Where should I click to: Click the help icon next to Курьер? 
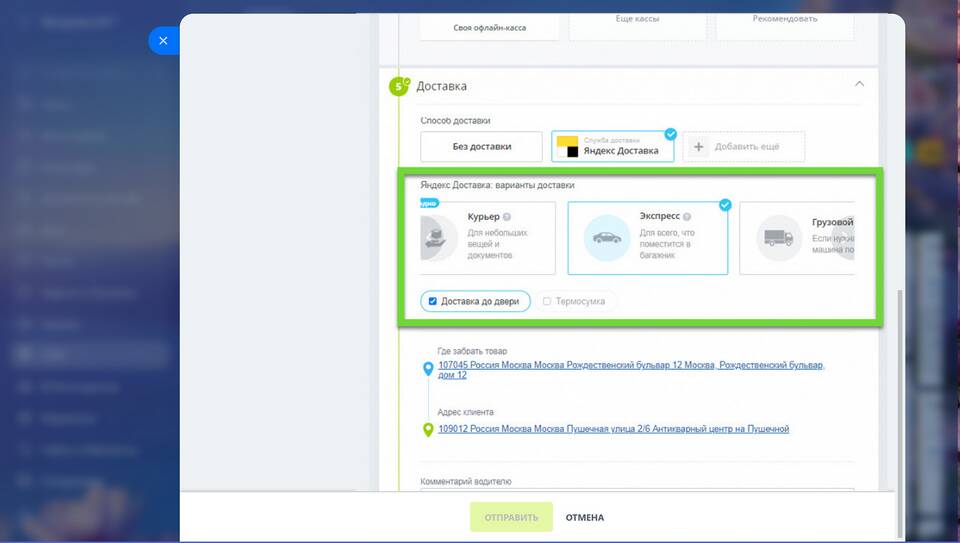(507, 217)
